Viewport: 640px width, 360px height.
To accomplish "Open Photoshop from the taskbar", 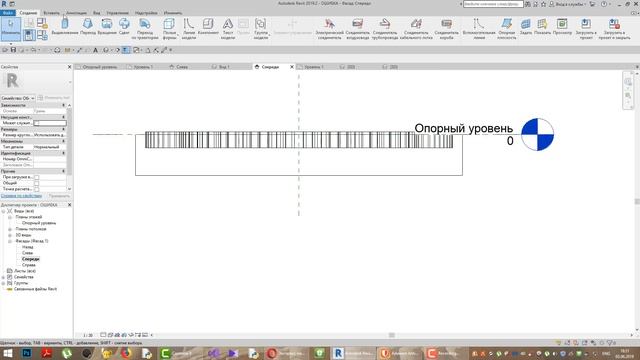I will coord(27,353).
